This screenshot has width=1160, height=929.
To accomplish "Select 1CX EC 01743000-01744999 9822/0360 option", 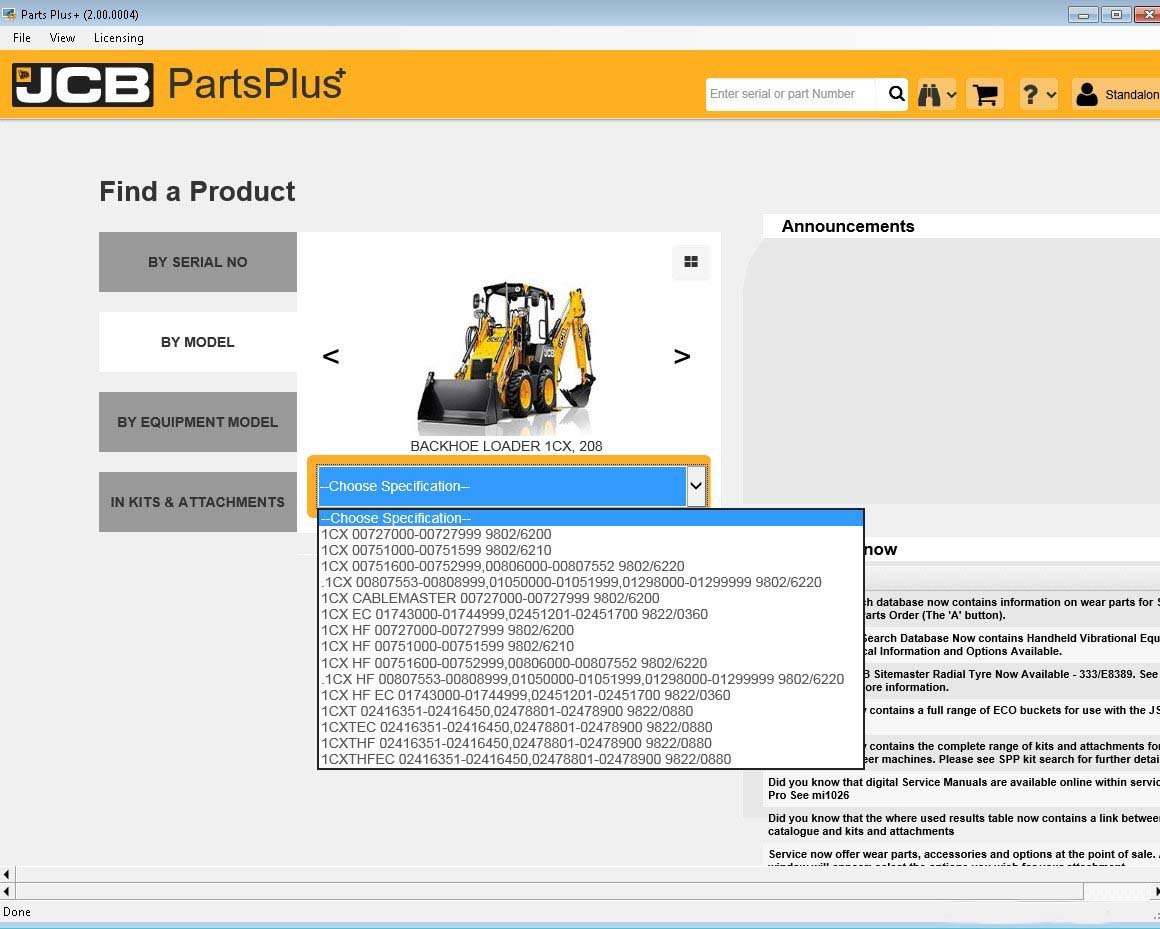I will (x=591, y=614).
